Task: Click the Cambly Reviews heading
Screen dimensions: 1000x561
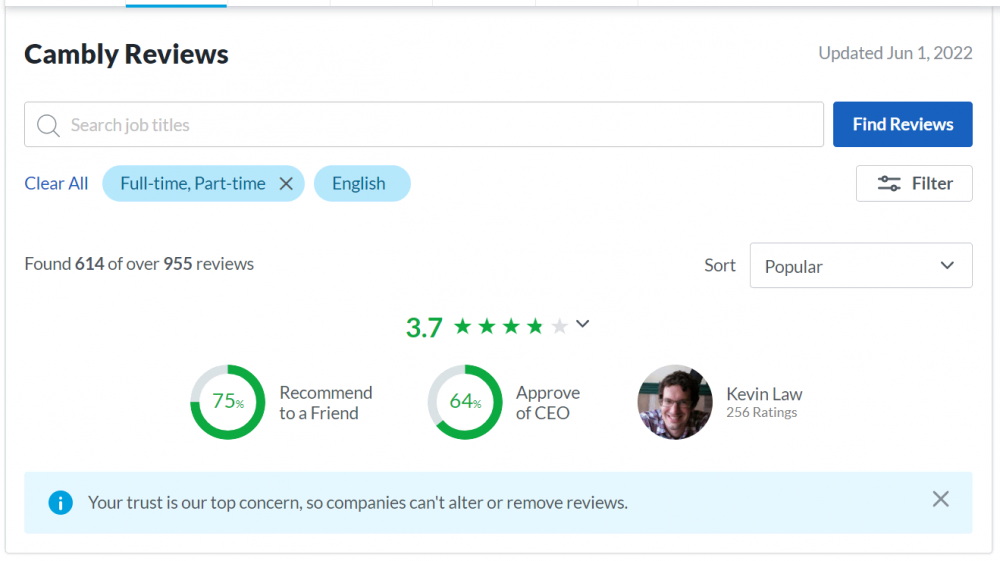Action: [x=126, y=54]
